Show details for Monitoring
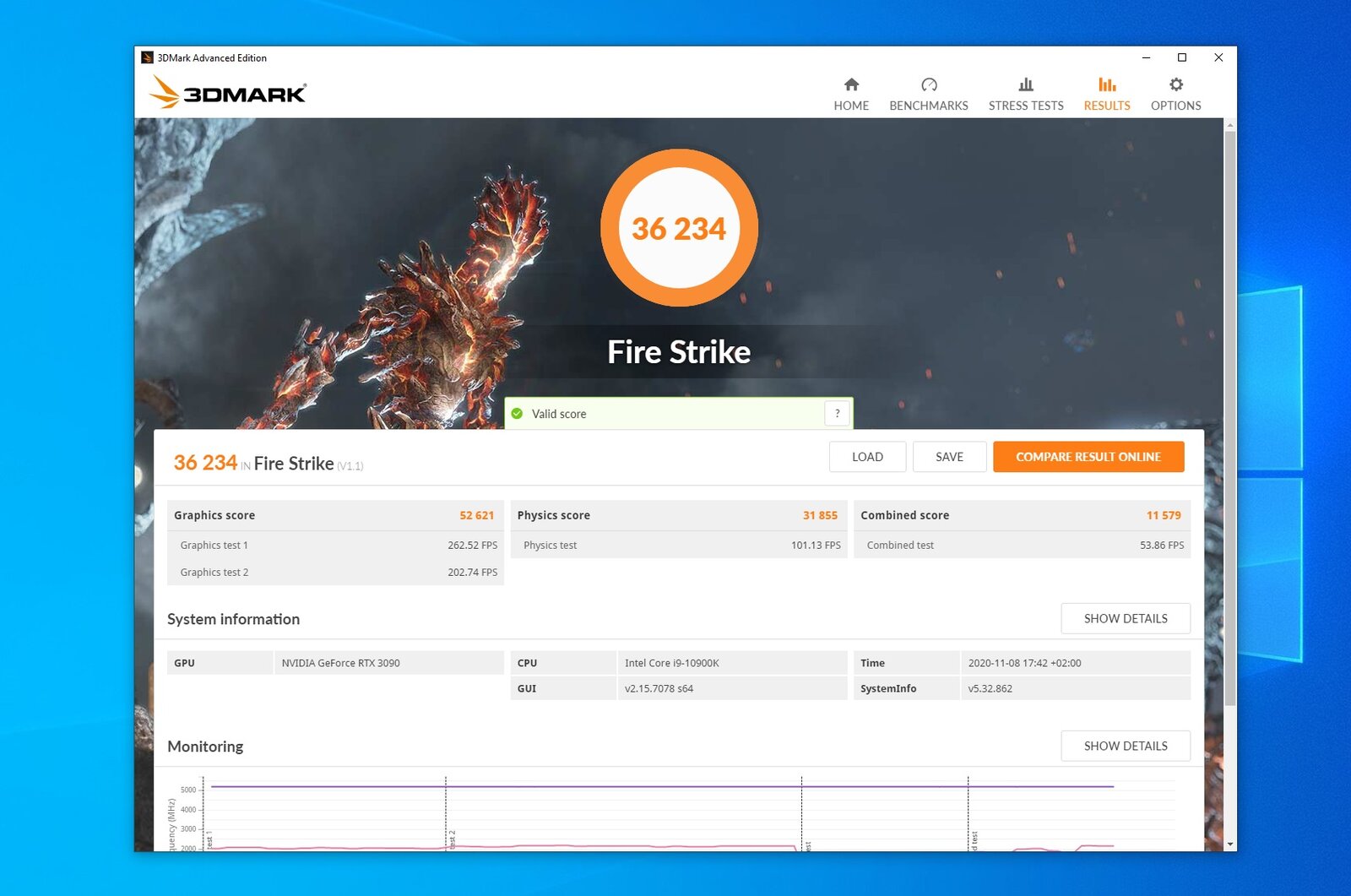The width and height of the screenshot is (1351, 896). 1126,746
